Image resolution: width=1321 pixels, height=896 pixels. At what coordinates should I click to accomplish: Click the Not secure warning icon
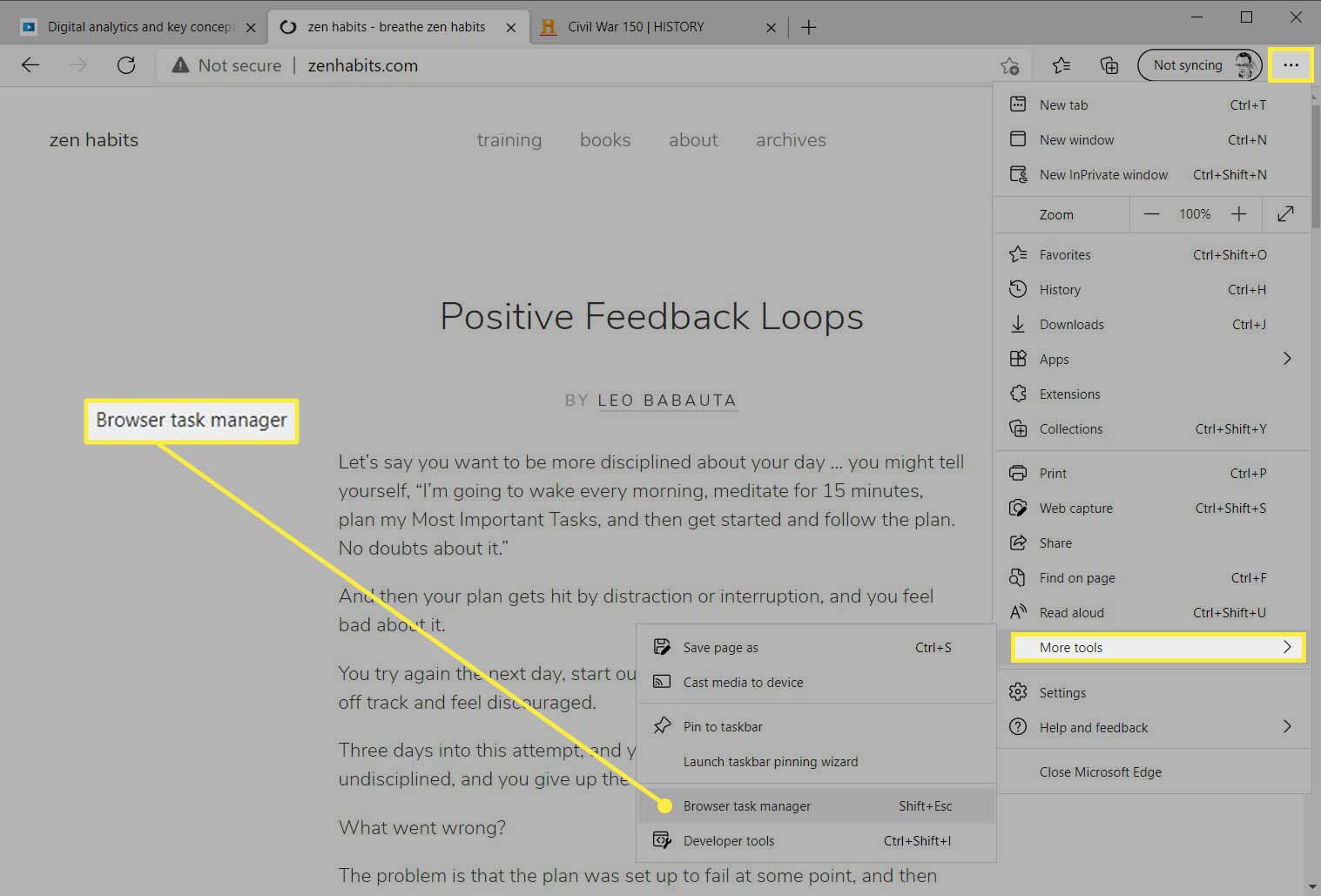(x=180, y=65)
